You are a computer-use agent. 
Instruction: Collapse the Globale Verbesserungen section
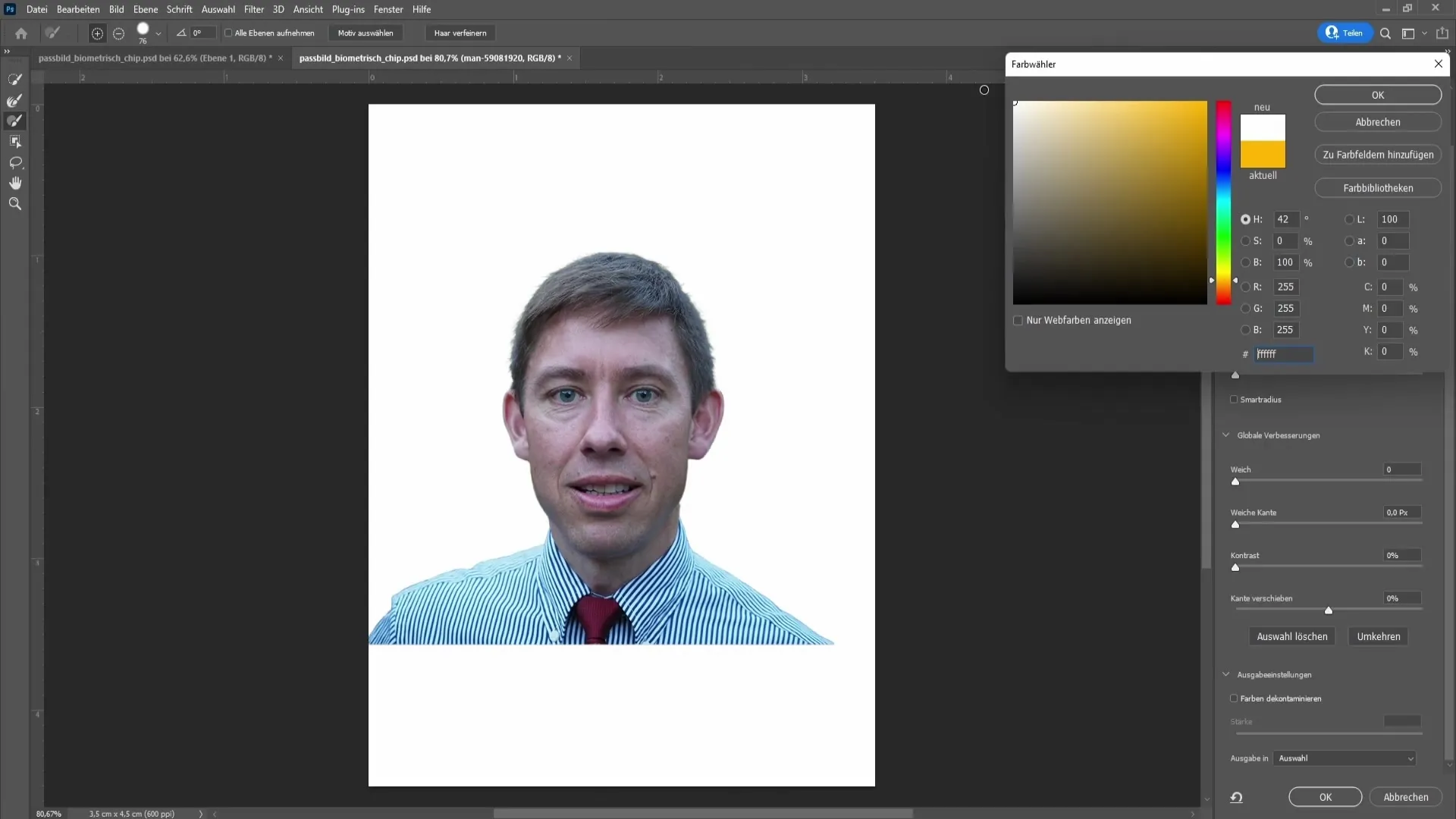pos(1225,435)
